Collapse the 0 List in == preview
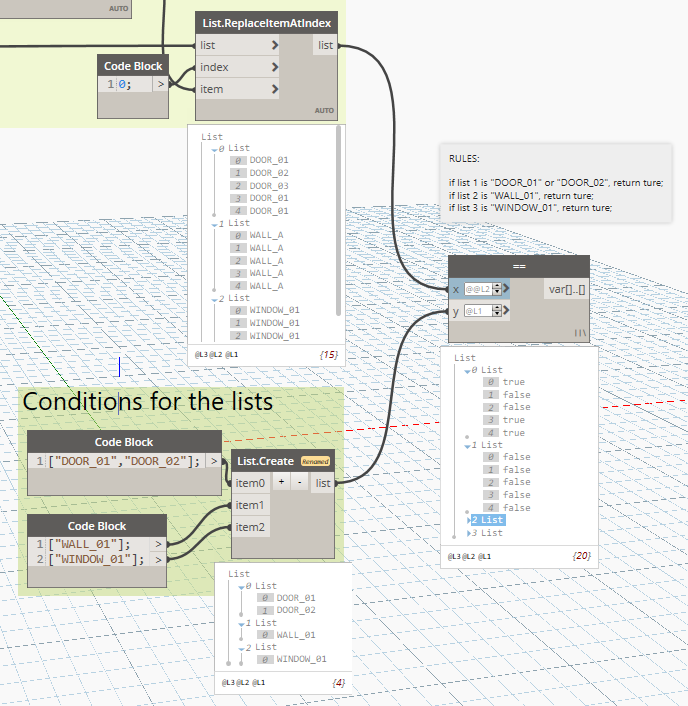 (467, 371)
